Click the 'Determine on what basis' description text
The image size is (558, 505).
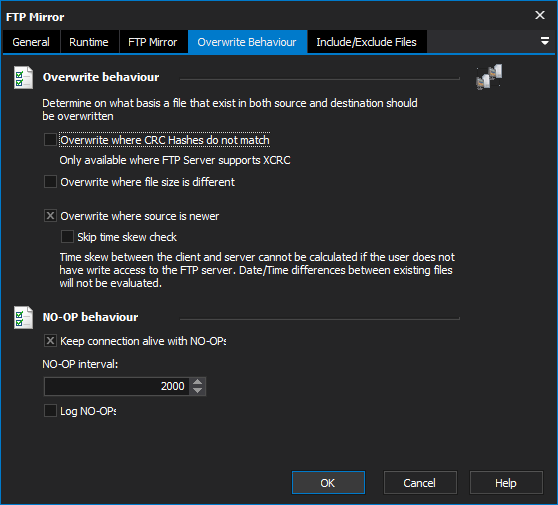click(230, 110)
